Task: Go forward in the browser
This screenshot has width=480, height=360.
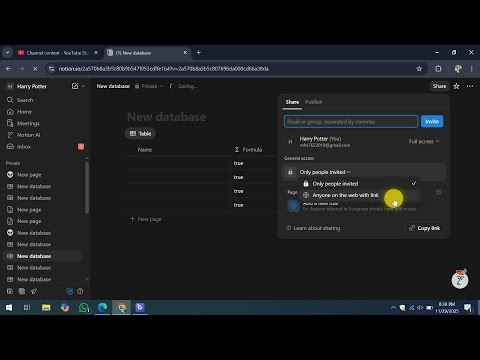Action: pyautogui.click(x=22, y=69)
